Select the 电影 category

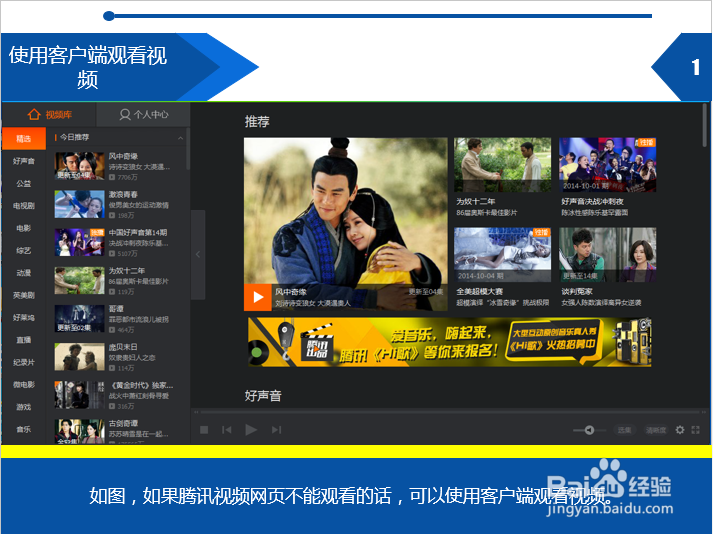(x=24, y=228)
